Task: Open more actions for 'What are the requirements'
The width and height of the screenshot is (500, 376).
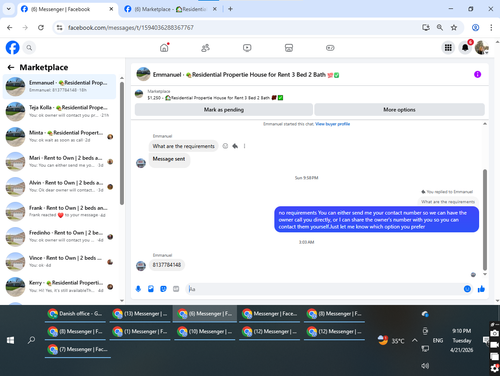Action: pos(244,146)
